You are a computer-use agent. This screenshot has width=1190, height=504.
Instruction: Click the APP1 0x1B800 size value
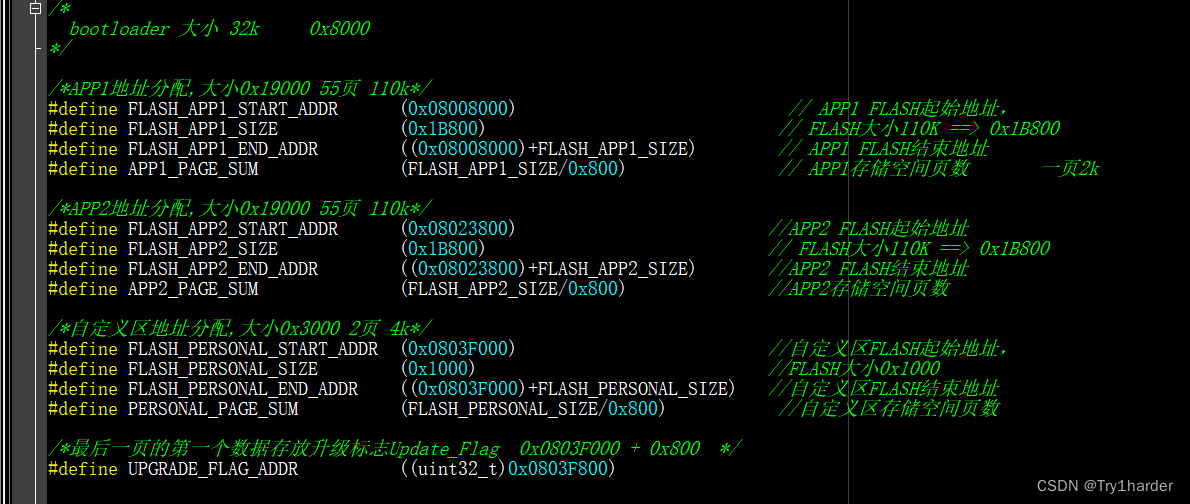pyautogui.click(x=443, y=129)
